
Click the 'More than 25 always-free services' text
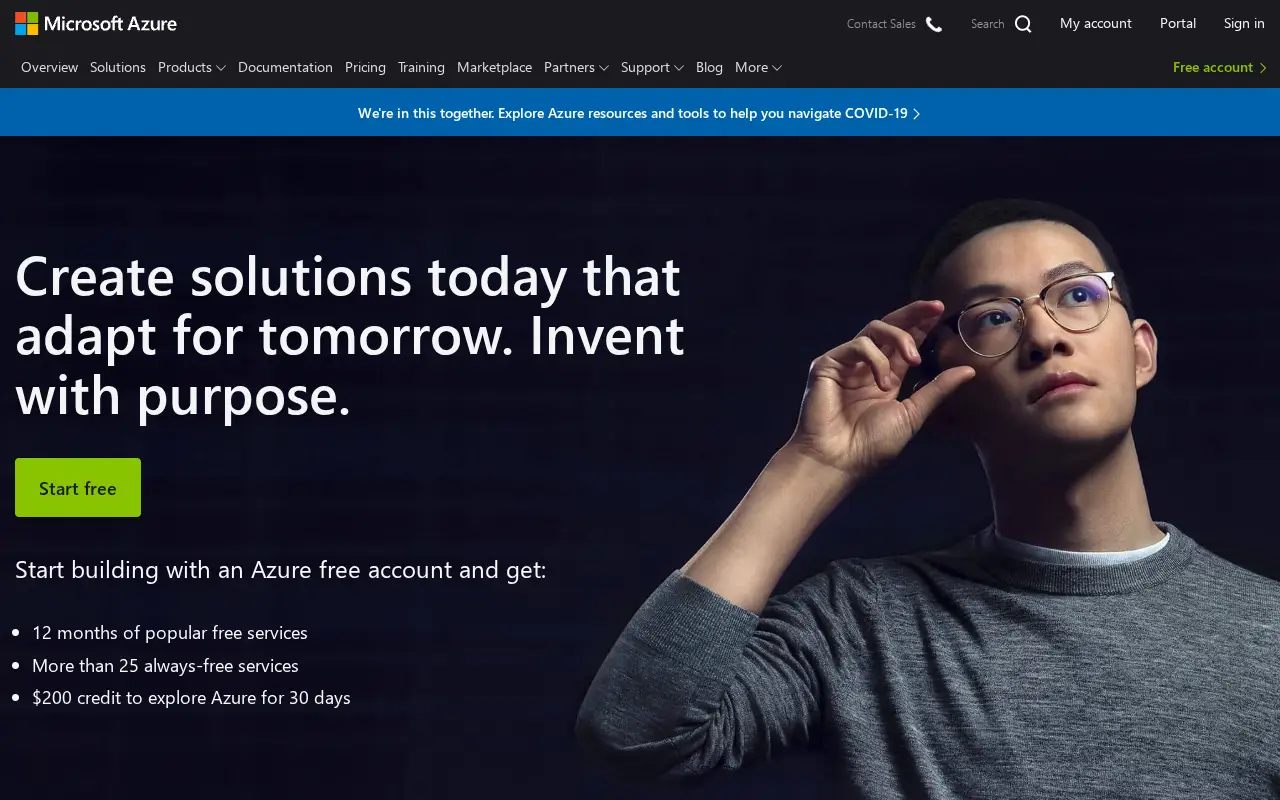click(x=165, y=666)
